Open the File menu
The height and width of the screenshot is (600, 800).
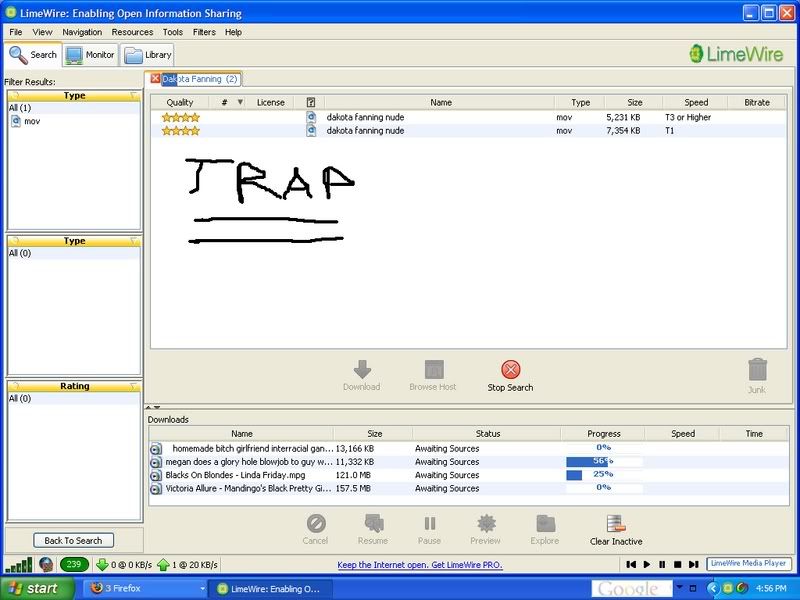(16, 32)
